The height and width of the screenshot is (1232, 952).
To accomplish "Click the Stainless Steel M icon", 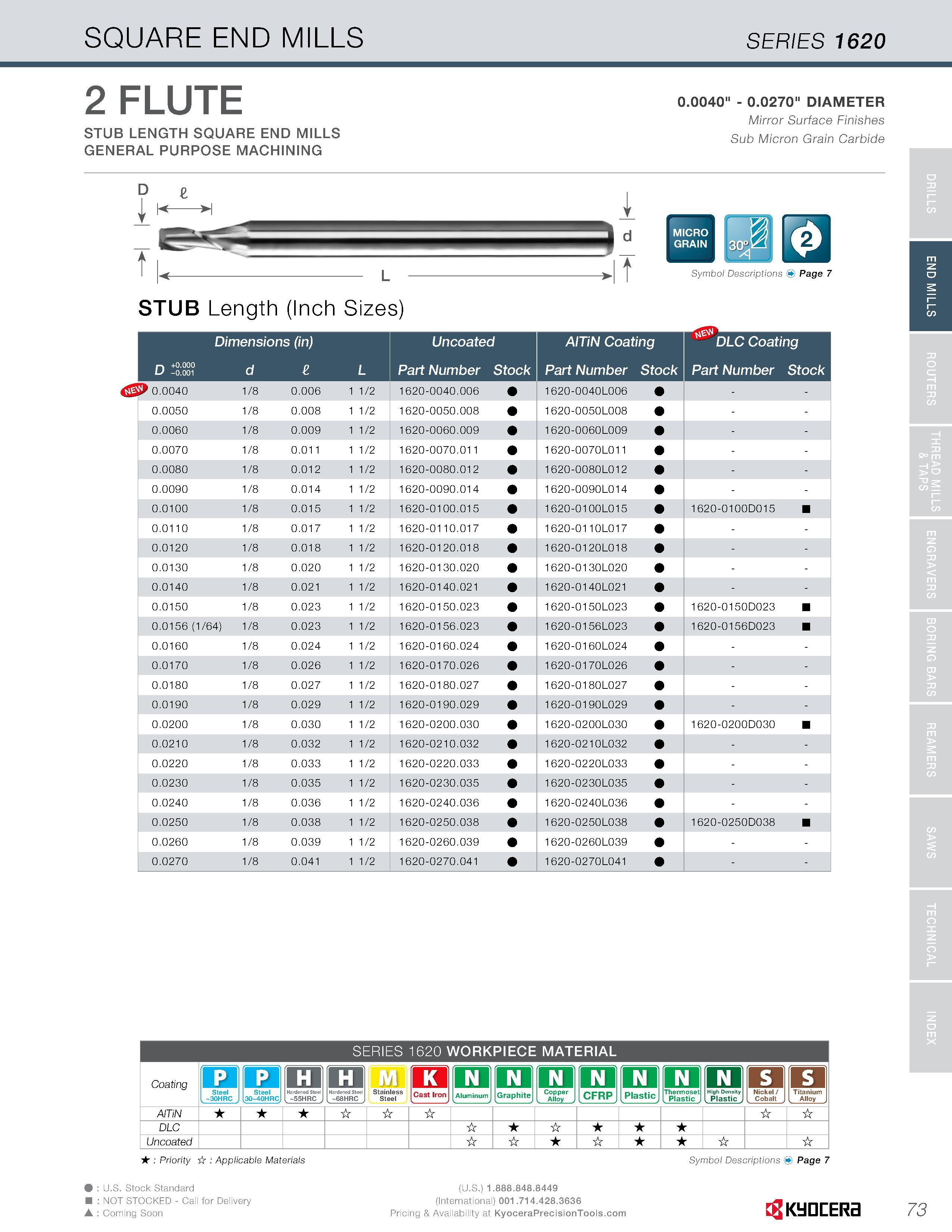I will pyautogui.click(x=388, y=1084).
